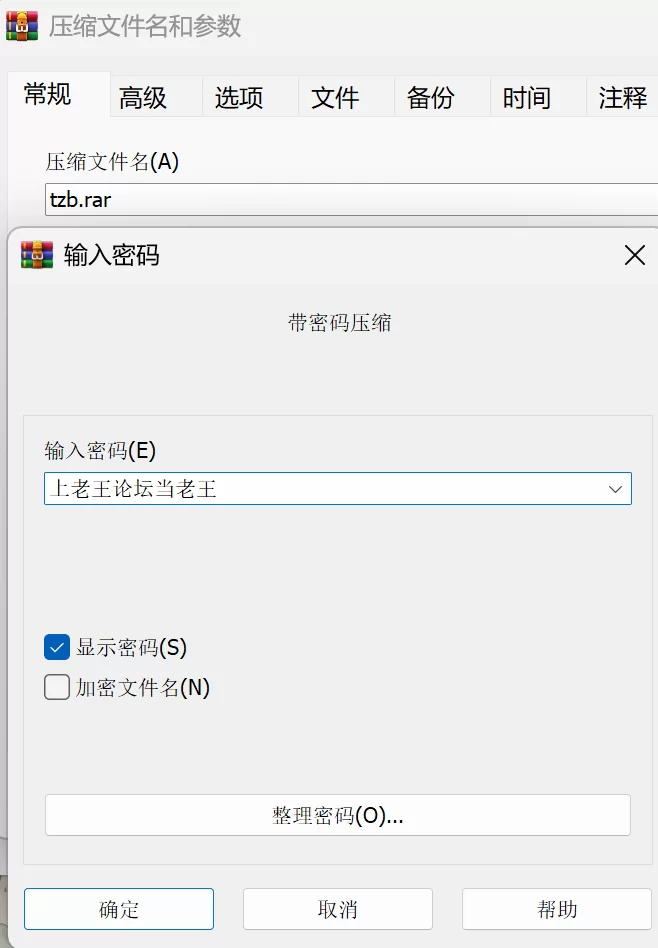Click the WinRAR icon in the password dialog title
This screenshot has height=948, width=658.
[37, 255]
